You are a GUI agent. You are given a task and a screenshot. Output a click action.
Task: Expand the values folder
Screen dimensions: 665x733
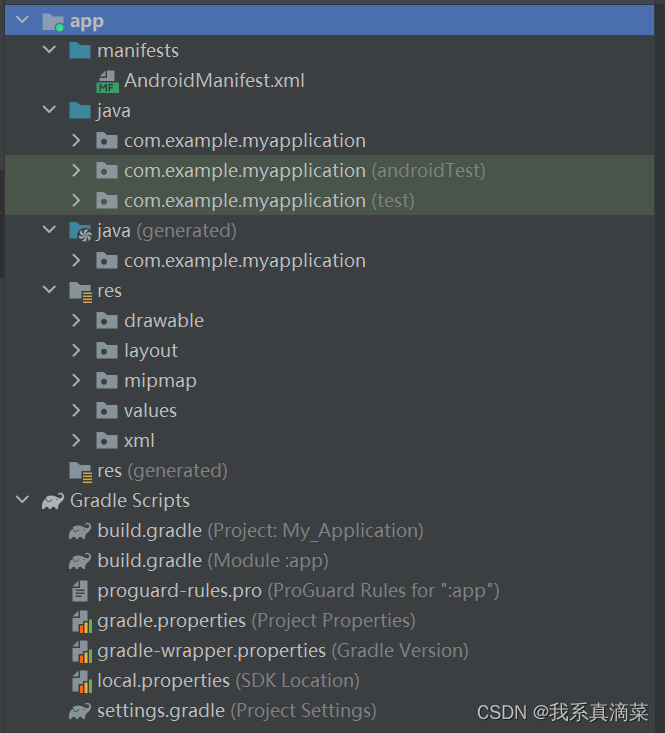(76, 410)
